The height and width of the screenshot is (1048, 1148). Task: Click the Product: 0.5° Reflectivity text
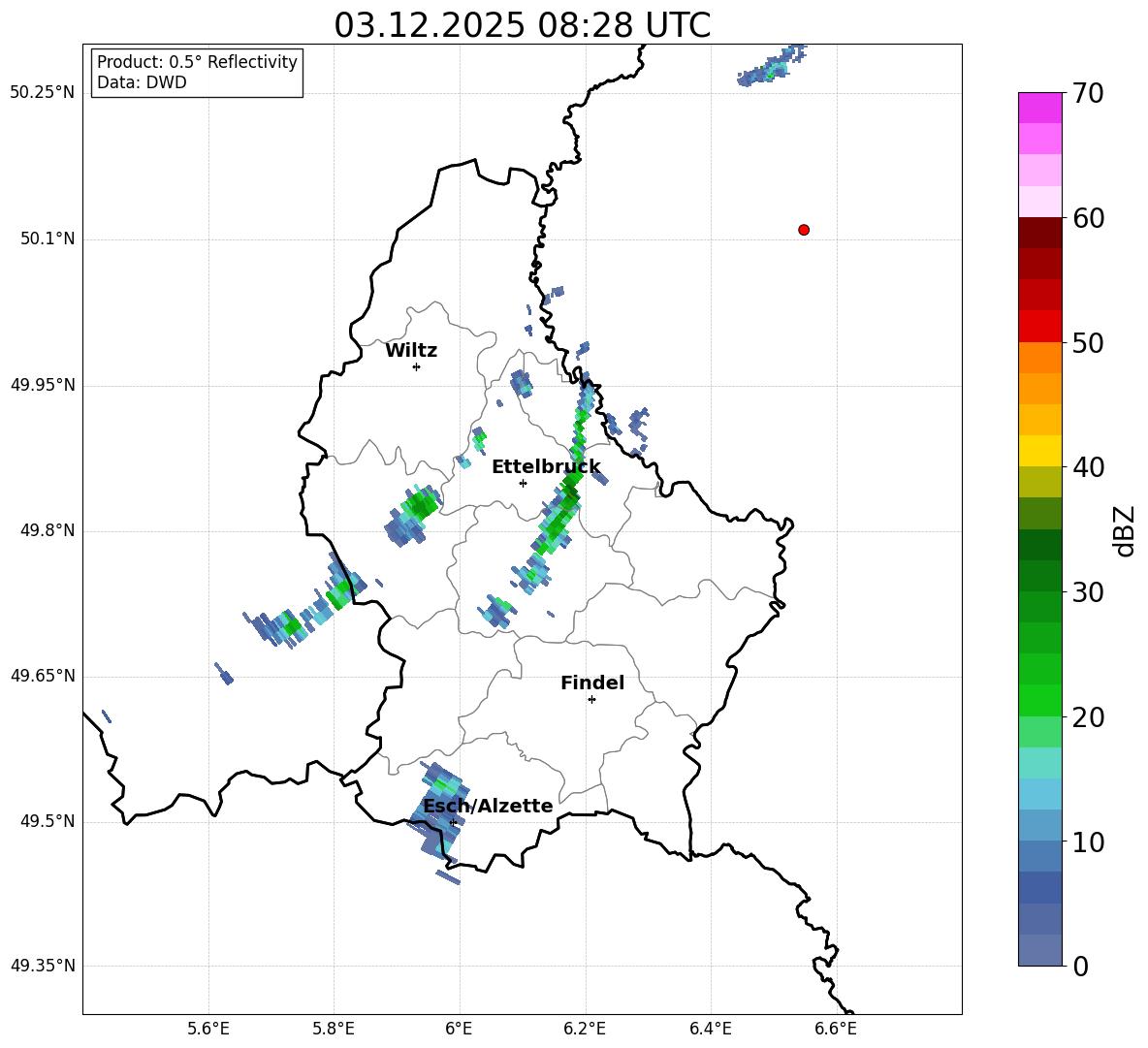[197, 62]
